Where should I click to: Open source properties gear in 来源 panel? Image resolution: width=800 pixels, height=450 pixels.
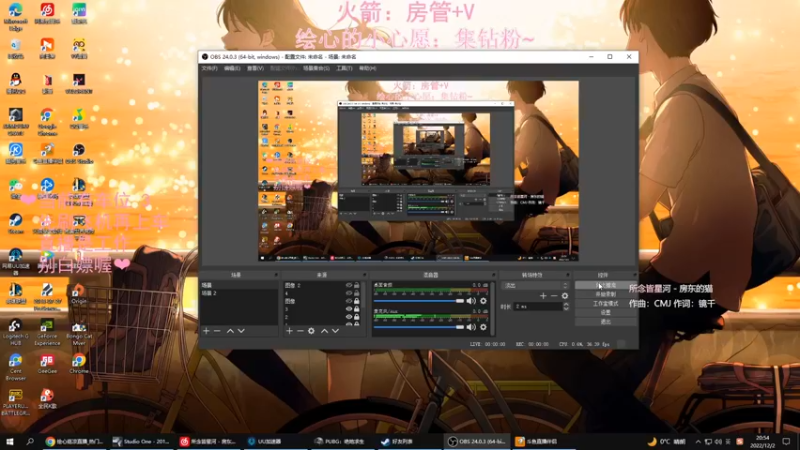point(311,331)
